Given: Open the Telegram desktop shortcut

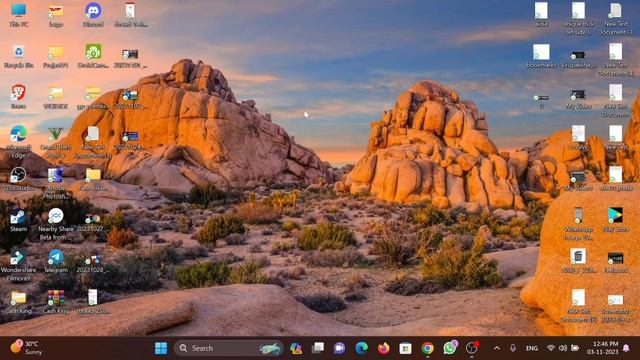Looking at the screenshot, I should click(56, 261).
